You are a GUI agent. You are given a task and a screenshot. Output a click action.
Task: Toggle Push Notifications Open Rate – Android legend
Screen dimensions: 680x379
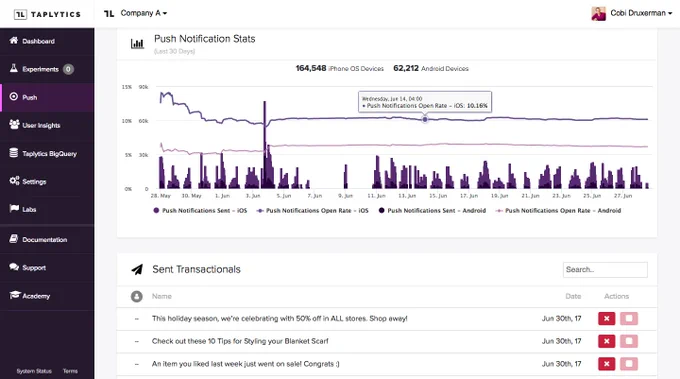(558, 210)
